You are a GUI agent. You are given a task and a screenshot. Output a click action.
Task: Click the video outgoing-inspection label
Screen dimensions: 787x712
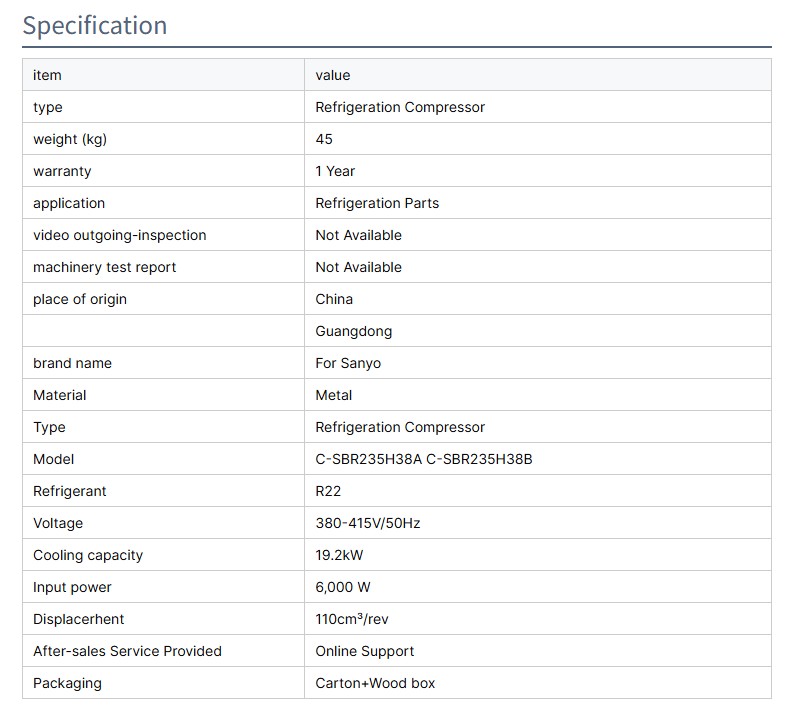tap(120, 235)
